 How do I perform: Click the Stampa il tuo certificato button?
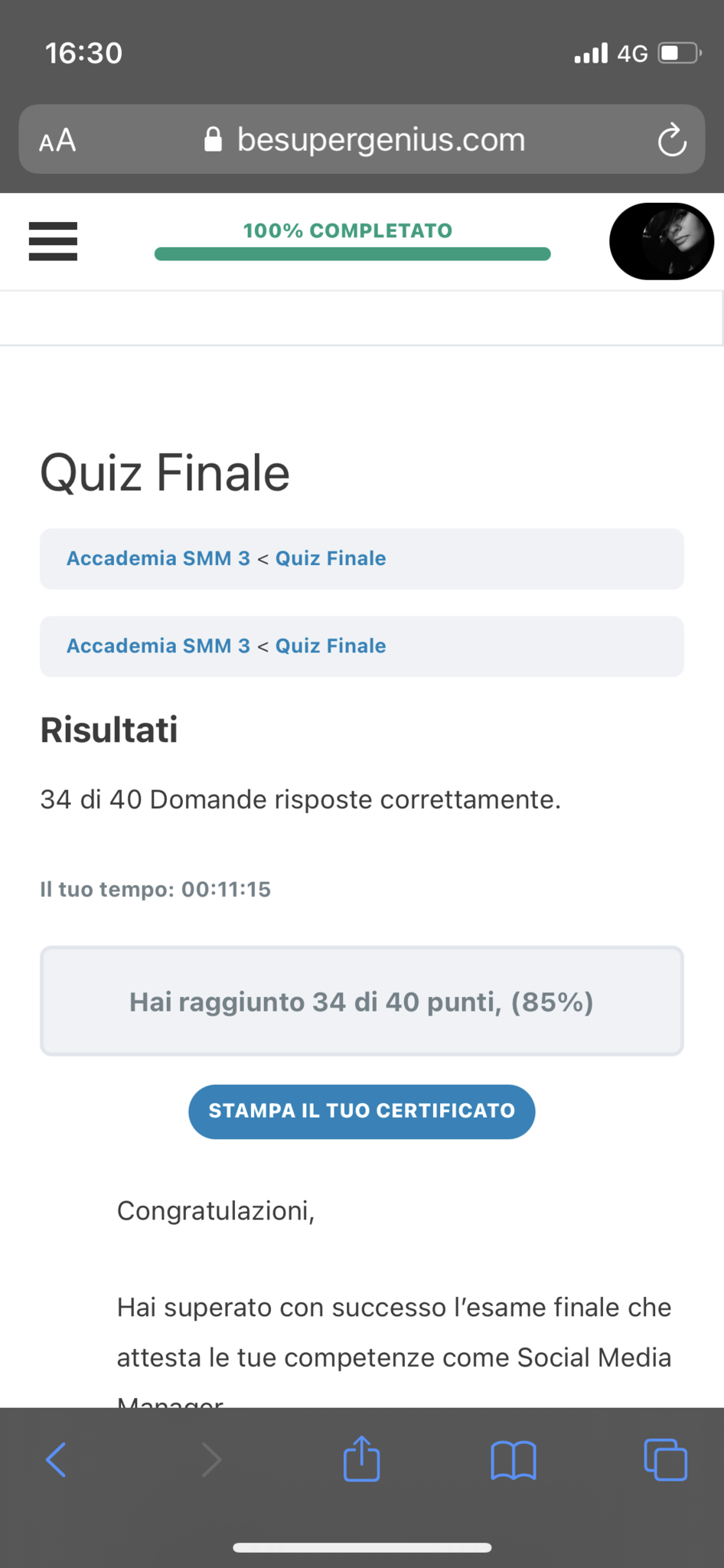362,1111
